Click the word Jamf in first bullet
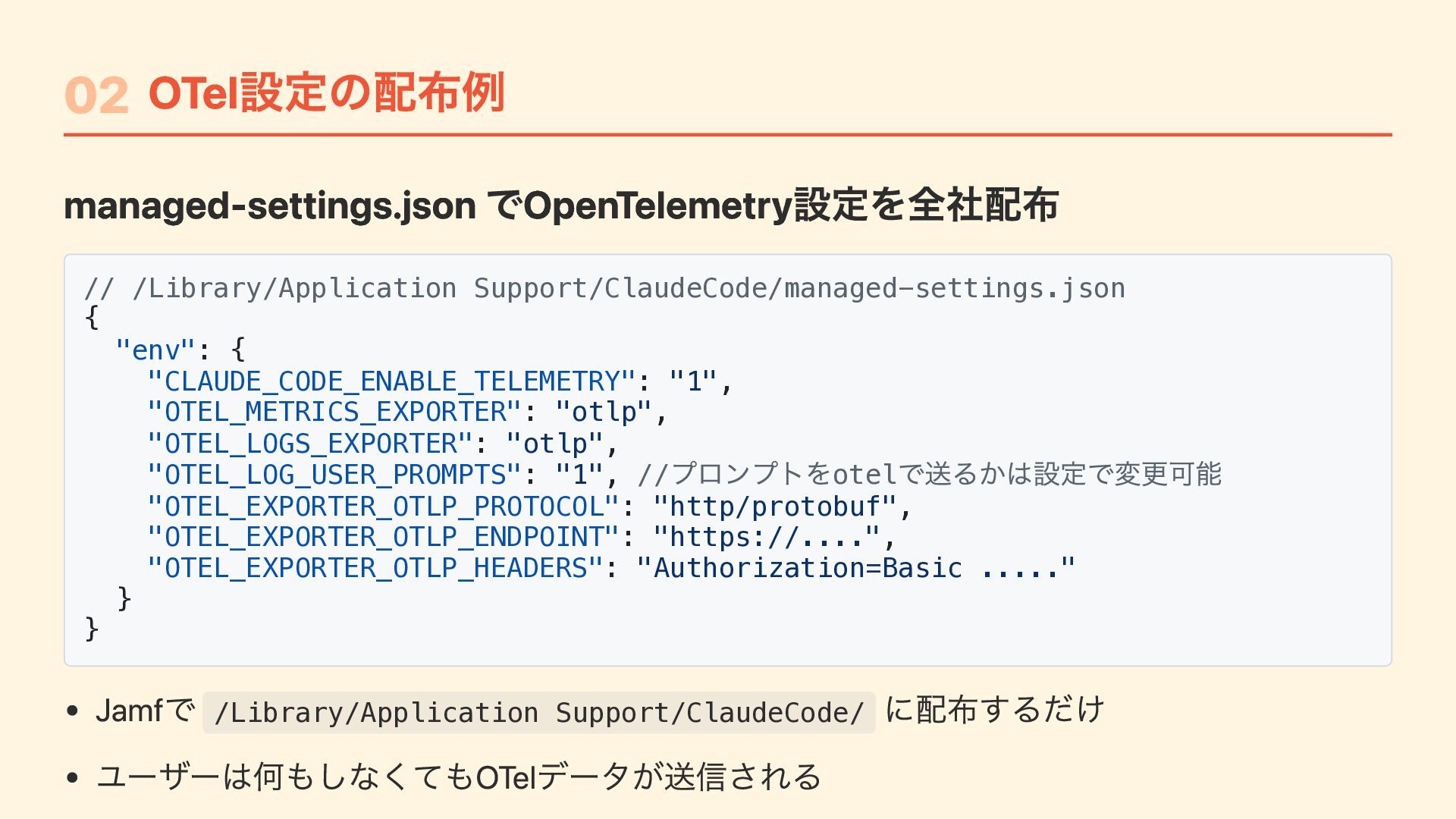This screenshot has height=819, width=1456. click(129, 711)
